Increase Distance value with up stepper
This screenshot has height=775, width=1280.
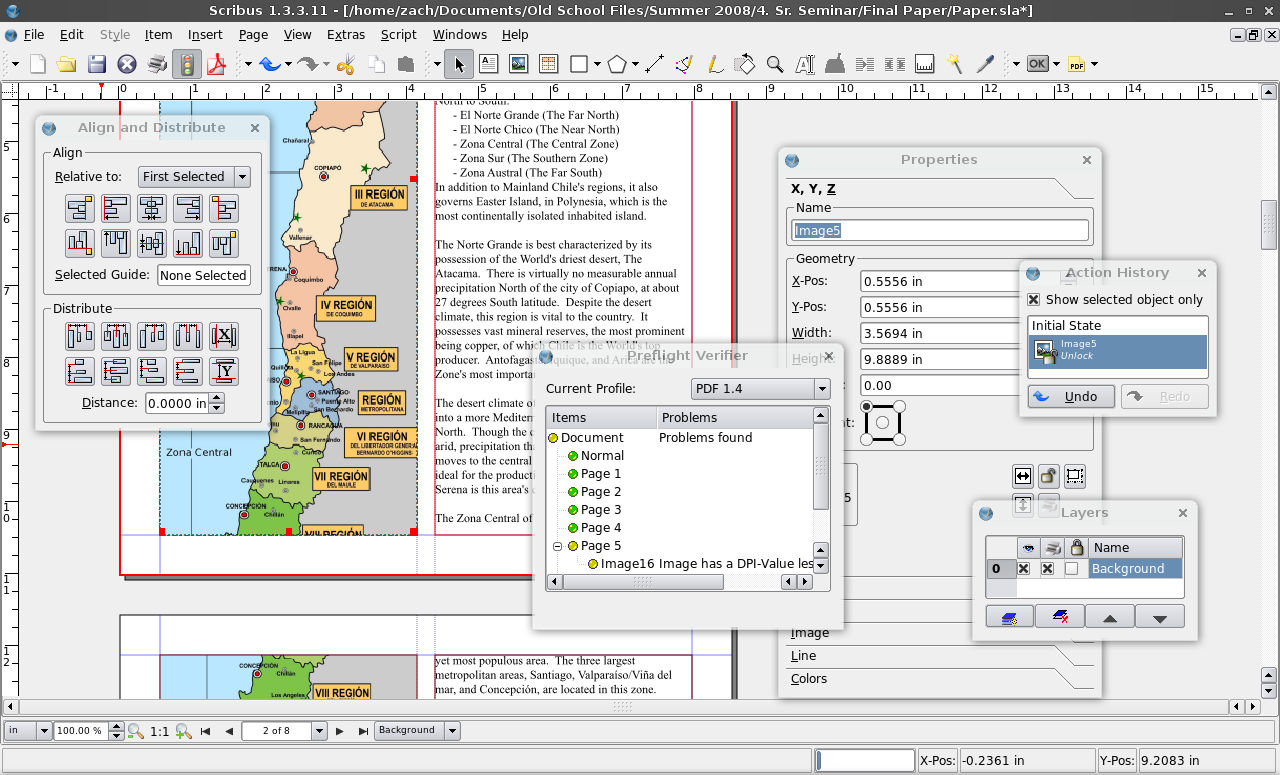(217, 398)
